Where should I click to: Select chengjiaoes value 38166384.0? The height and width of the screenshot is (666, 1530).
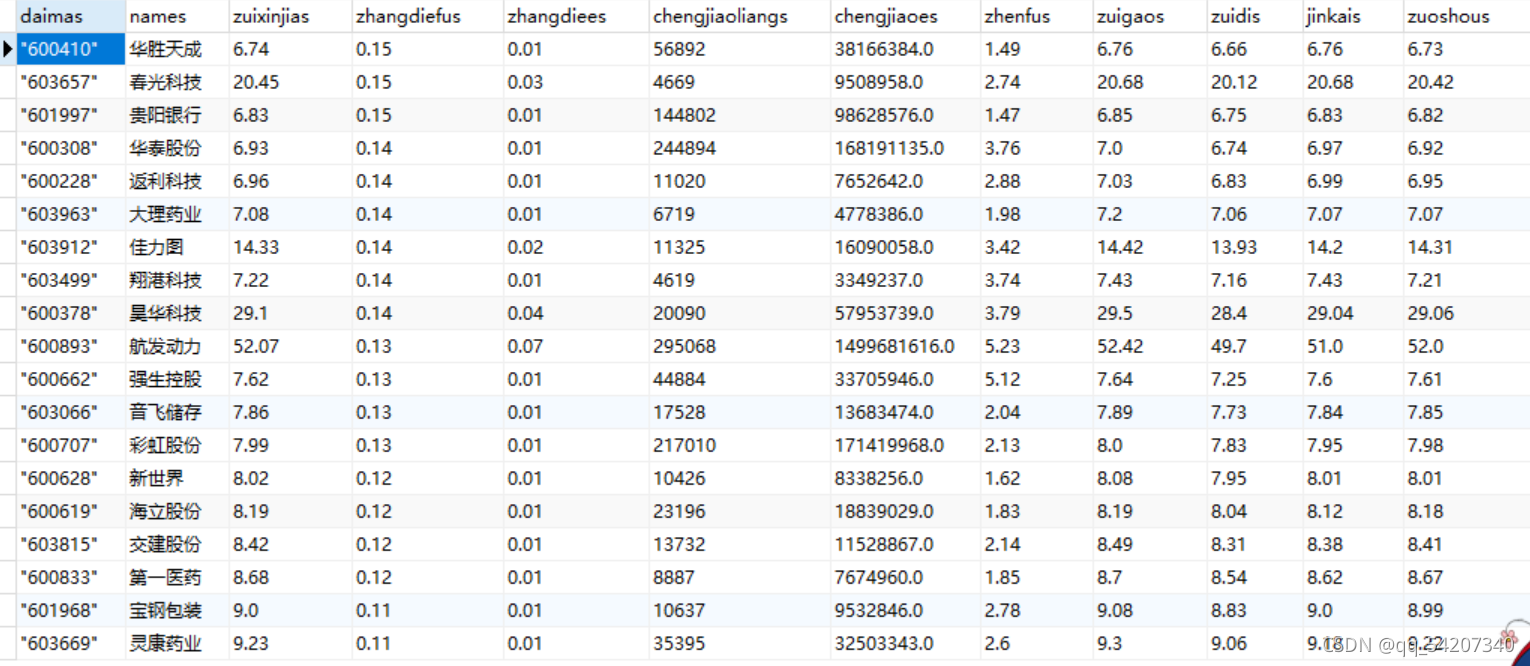click(905, 49)
